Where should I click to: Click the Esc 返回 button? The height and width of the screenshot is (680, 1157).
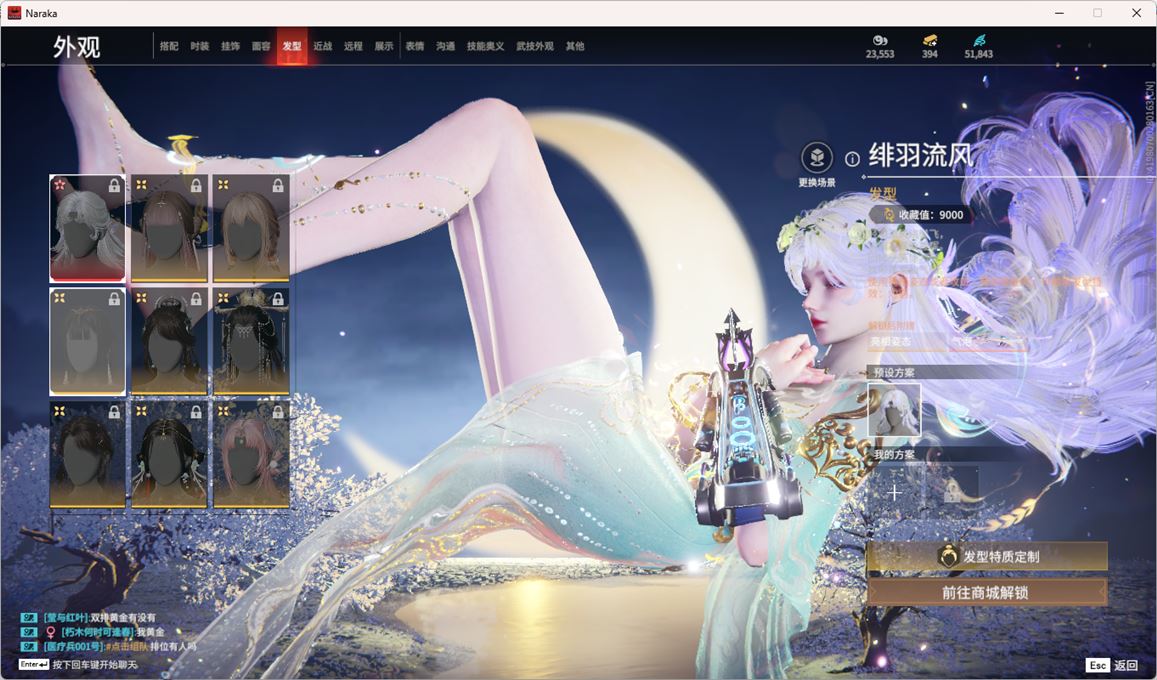pyautogui.click(x=1113, y=665)
